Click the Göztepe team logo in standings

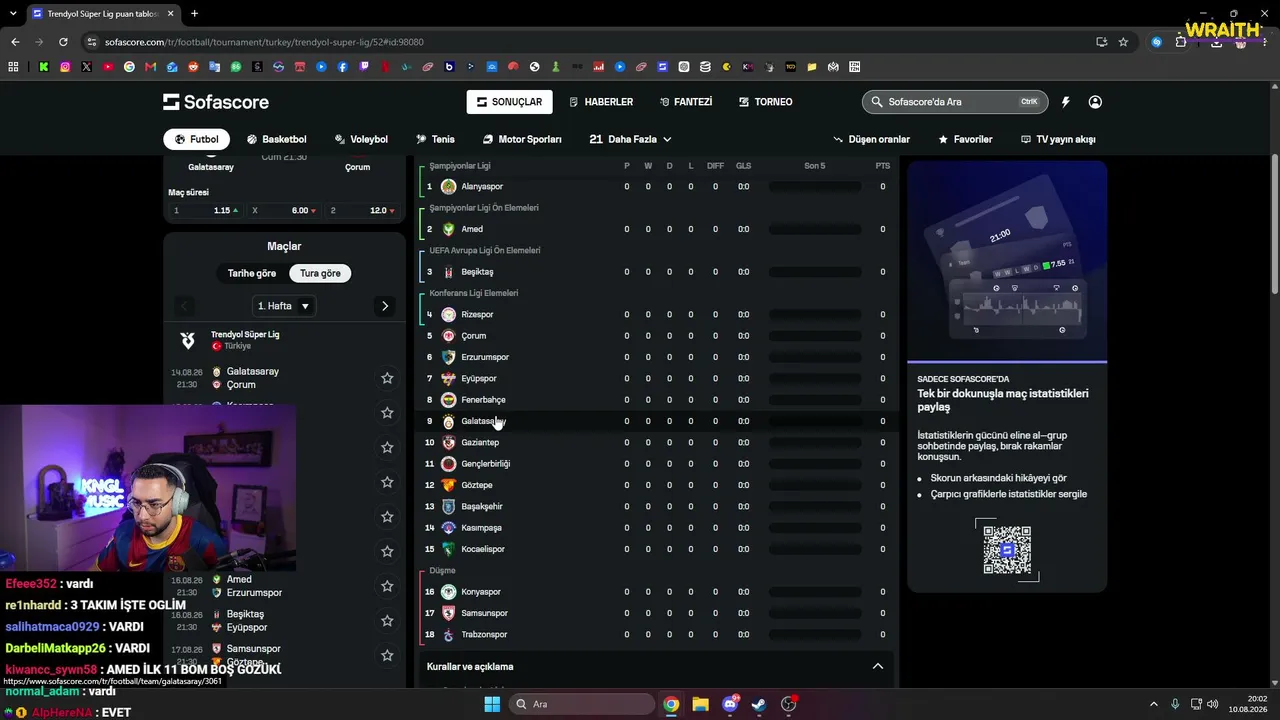coord(449,485)
